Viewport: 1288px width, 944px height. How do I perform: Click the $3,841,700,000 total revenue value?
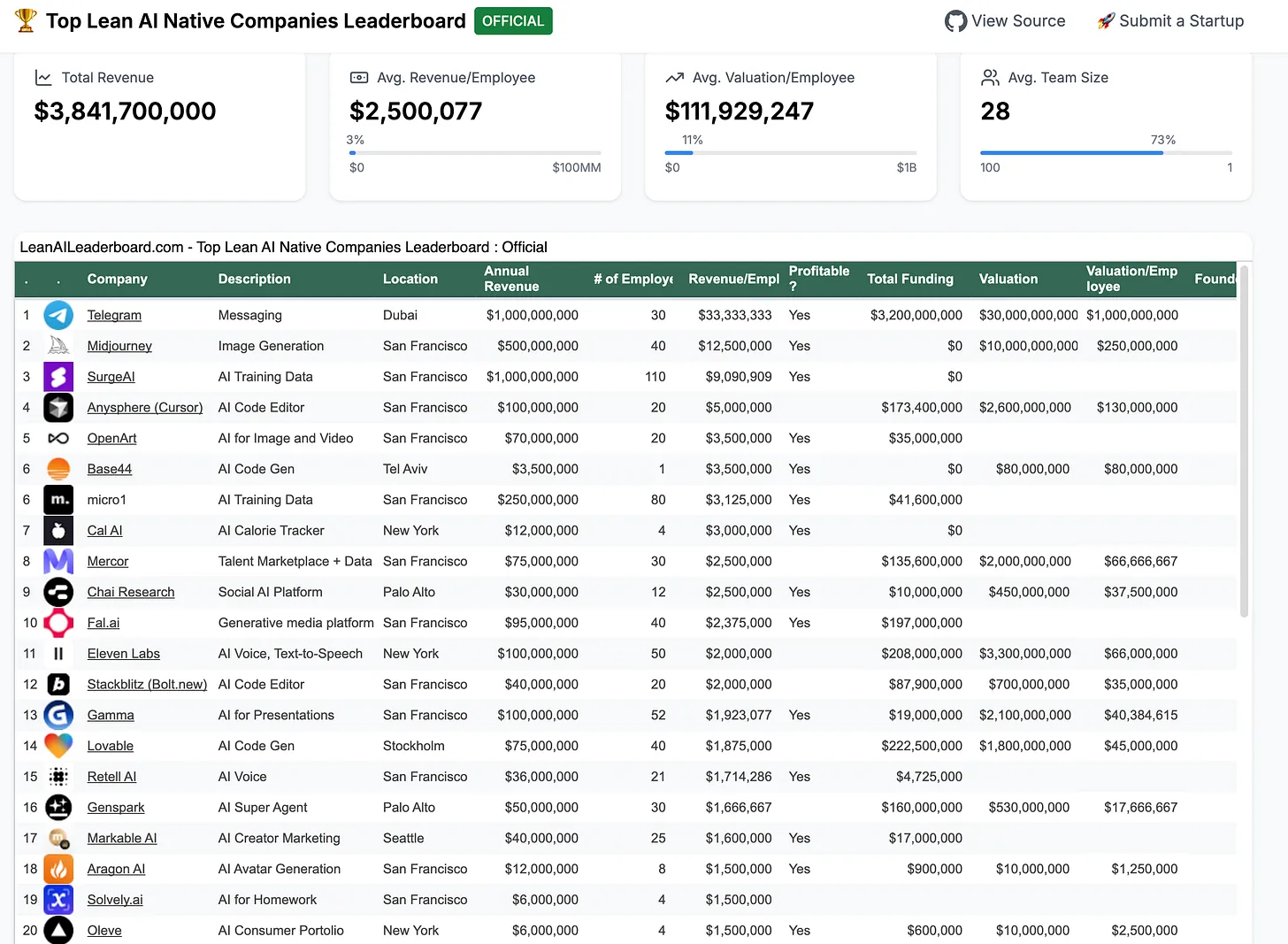125,111
